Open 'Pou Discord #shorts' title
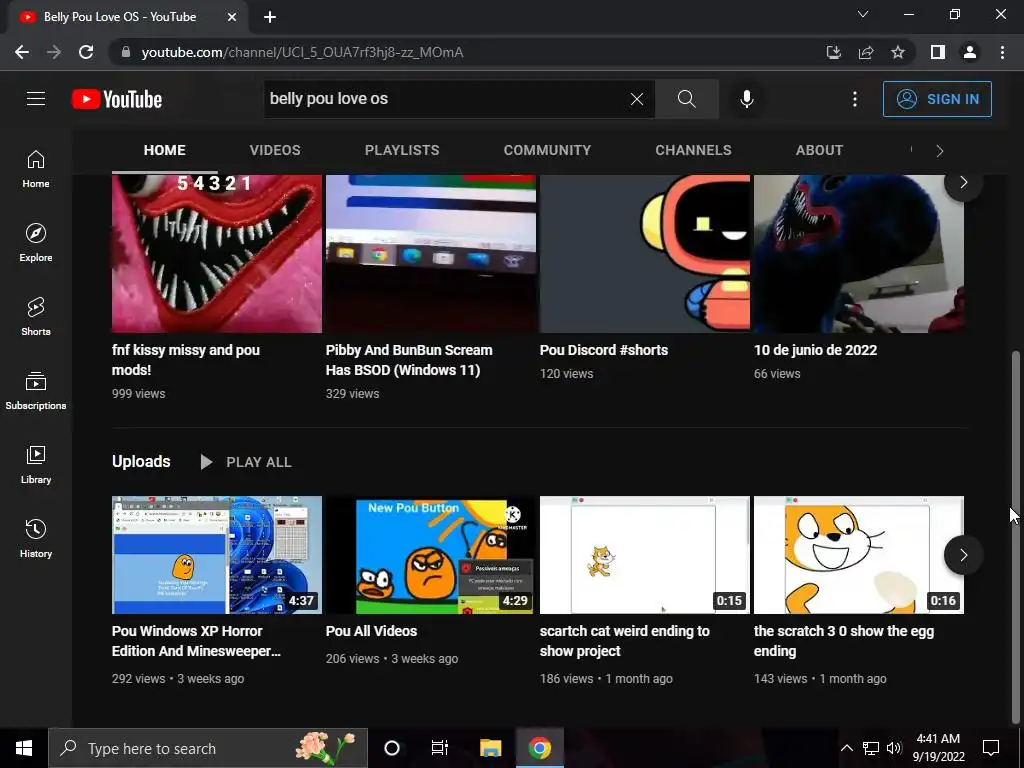This screenshot has width=1024, height=768. pos(603,350)
